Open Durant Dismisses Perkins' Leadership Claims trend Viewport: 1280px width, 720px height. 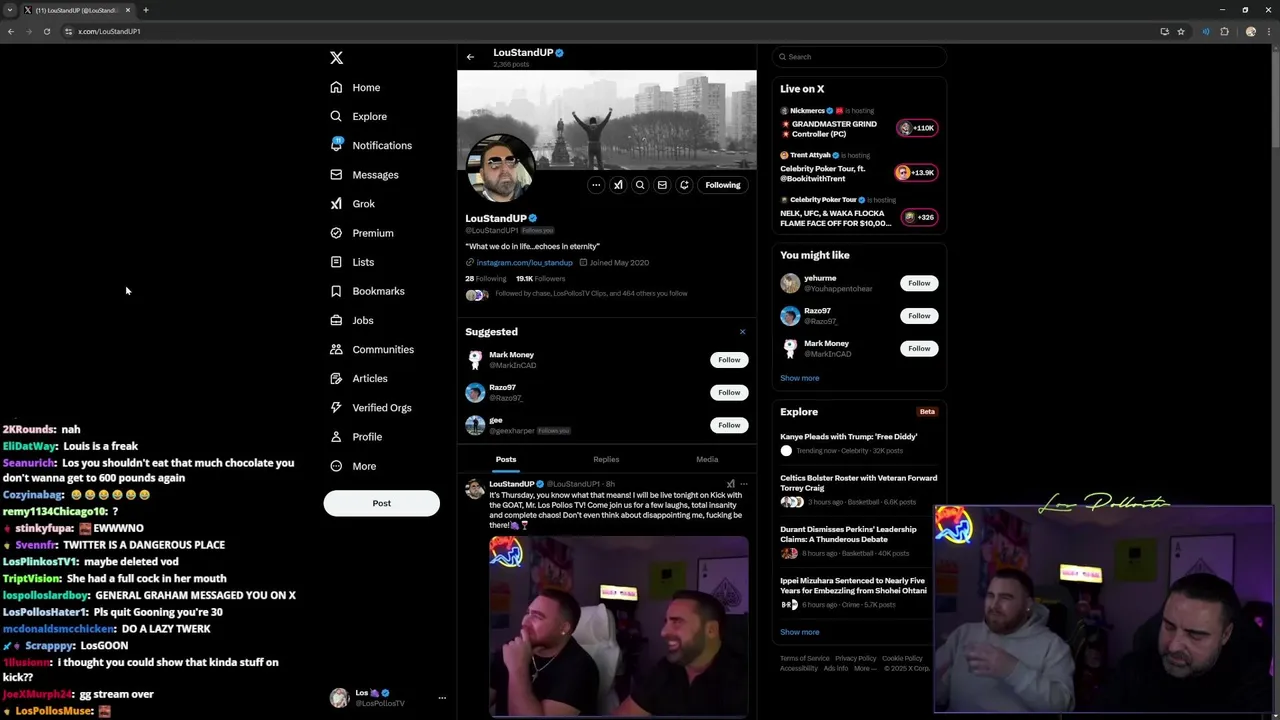click(x=848, y=534)
